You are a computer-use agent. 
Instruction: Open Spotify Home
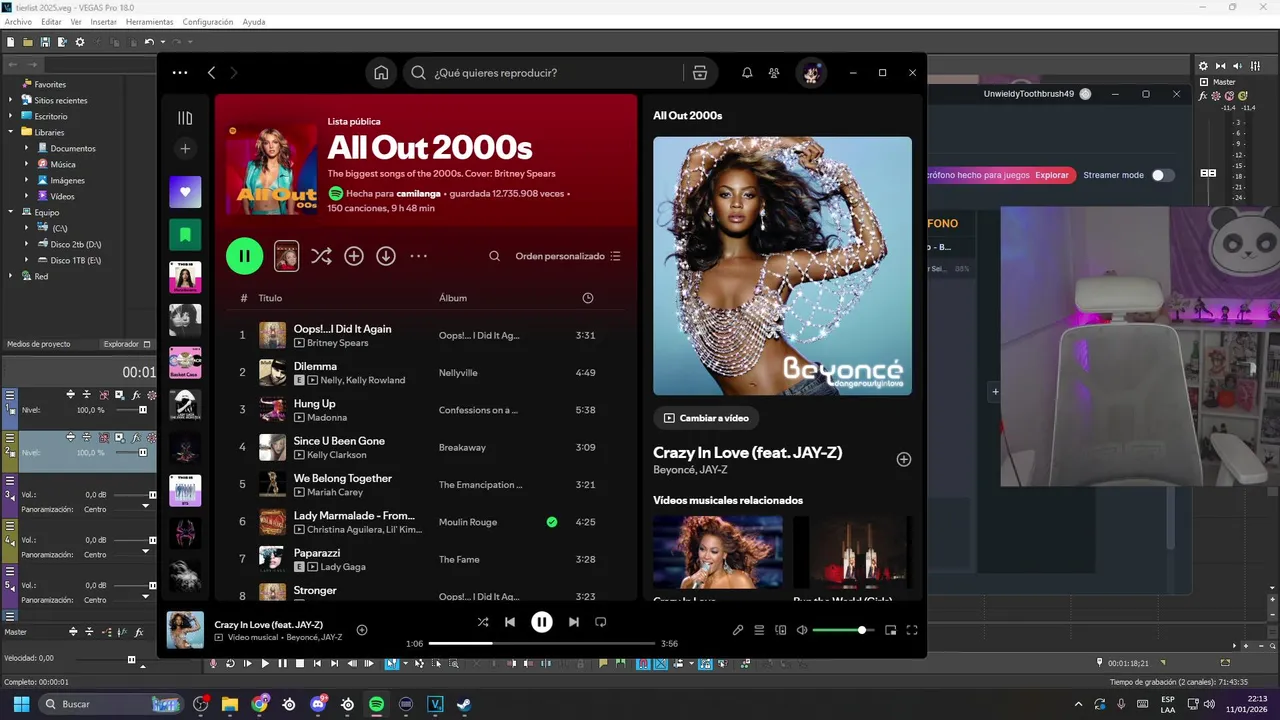[381, 73]
